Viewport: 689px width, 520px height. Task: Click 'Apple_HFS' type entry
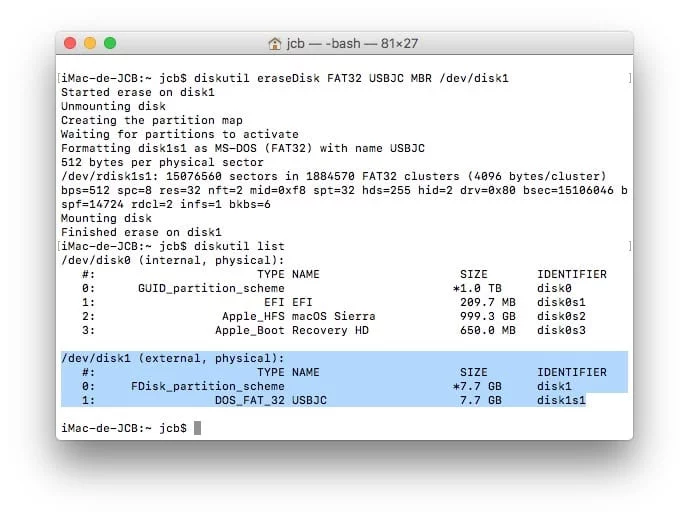253,316
